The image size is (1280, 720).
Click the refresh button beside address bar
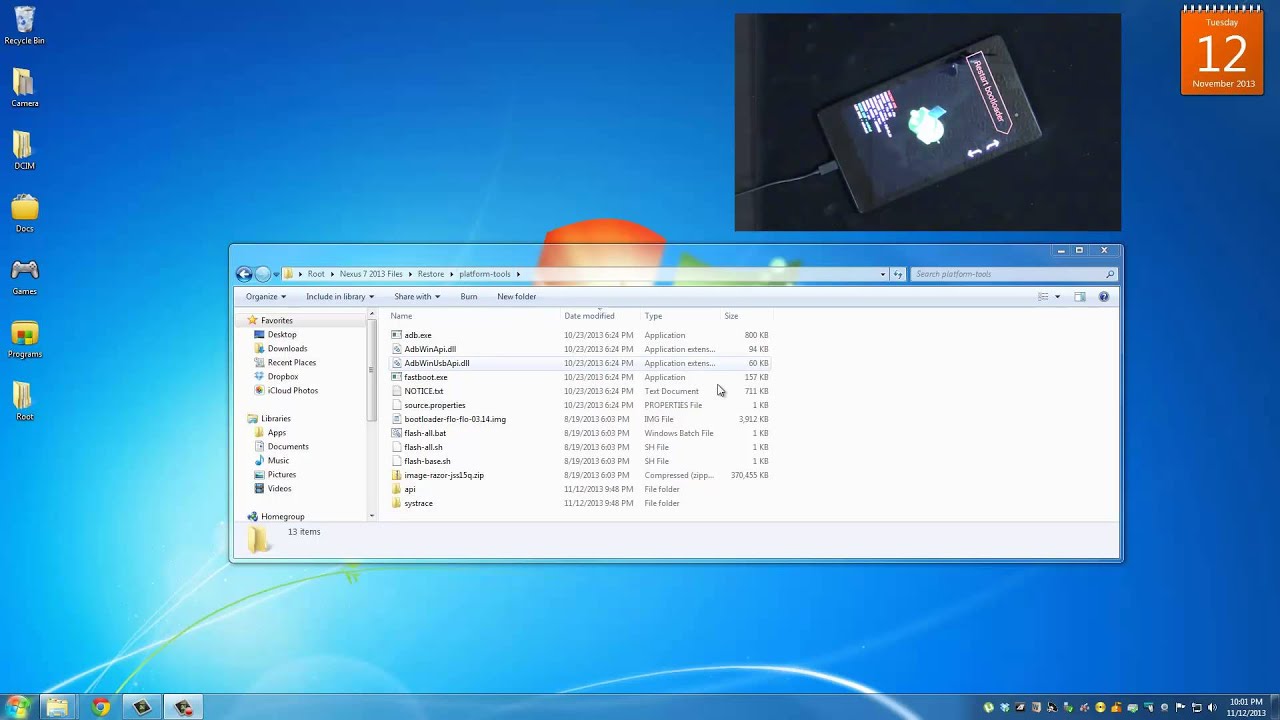pos(898,274)
